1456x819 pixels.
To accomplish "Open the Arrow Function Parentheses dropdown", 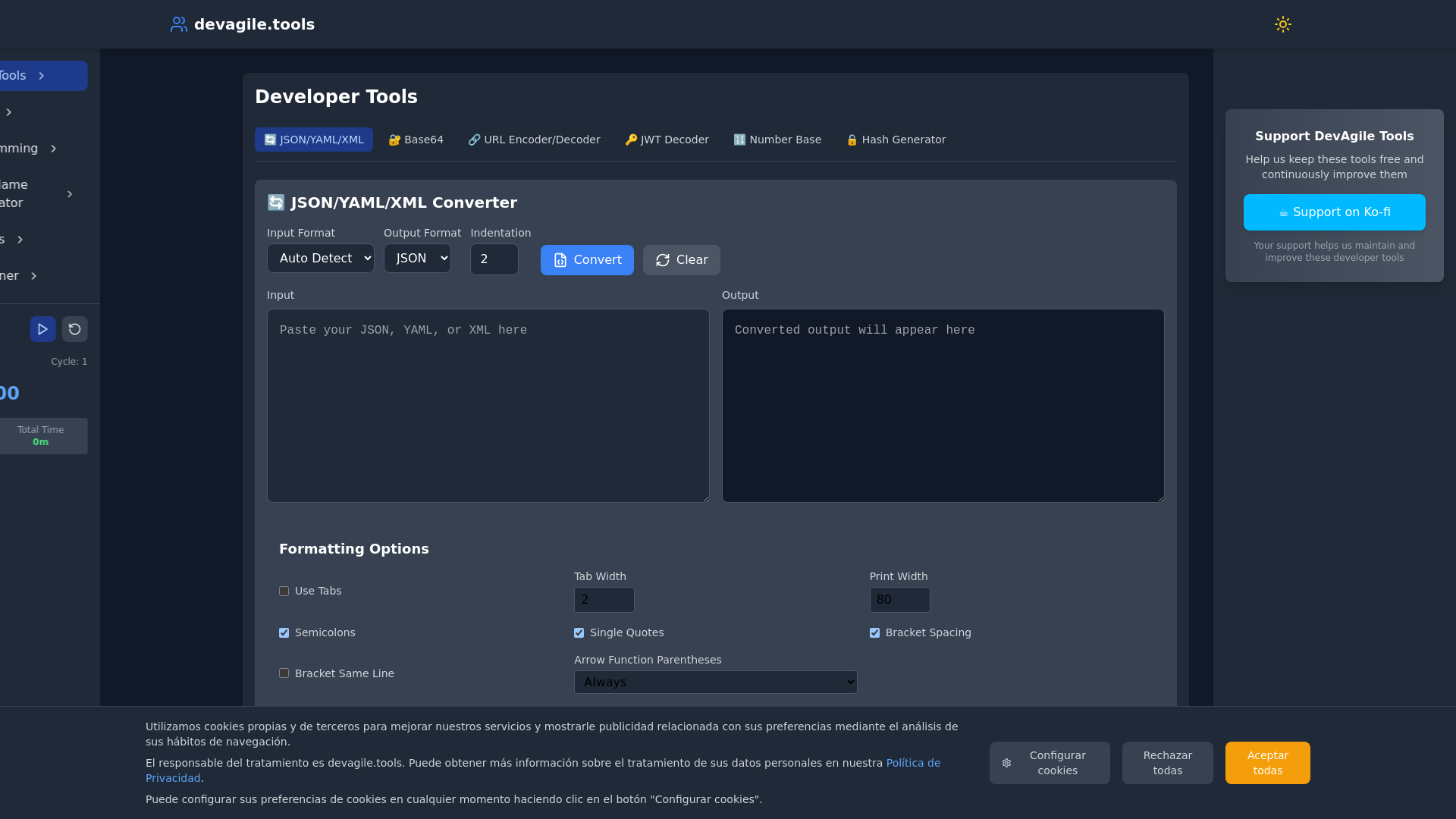I will [716, 682].
